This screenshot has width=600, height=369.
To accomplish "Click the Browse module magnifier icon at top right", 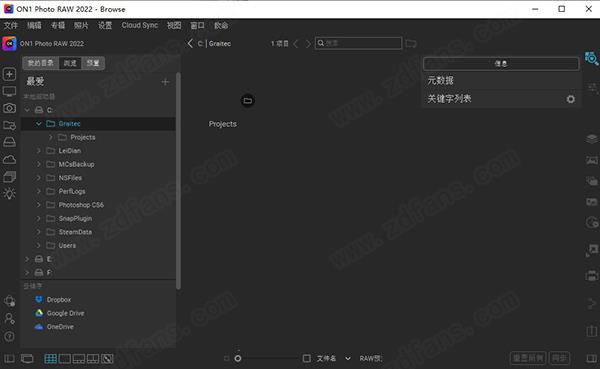I will click(x=592, y=58).
